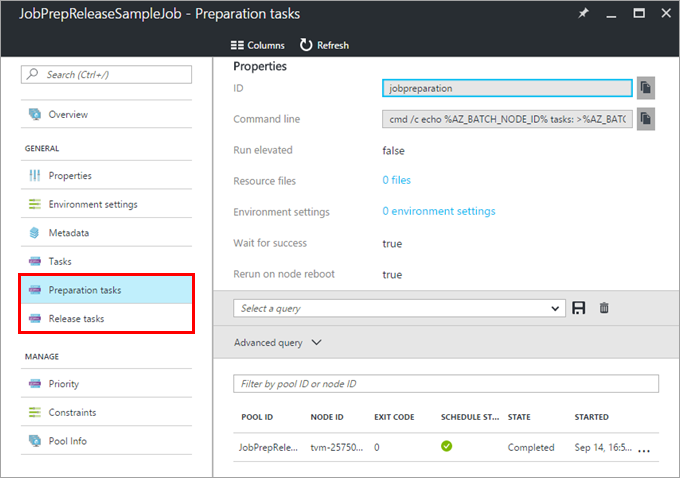Click the pool ID filter field
Screen dimensions: 680x478
[445, 384]
